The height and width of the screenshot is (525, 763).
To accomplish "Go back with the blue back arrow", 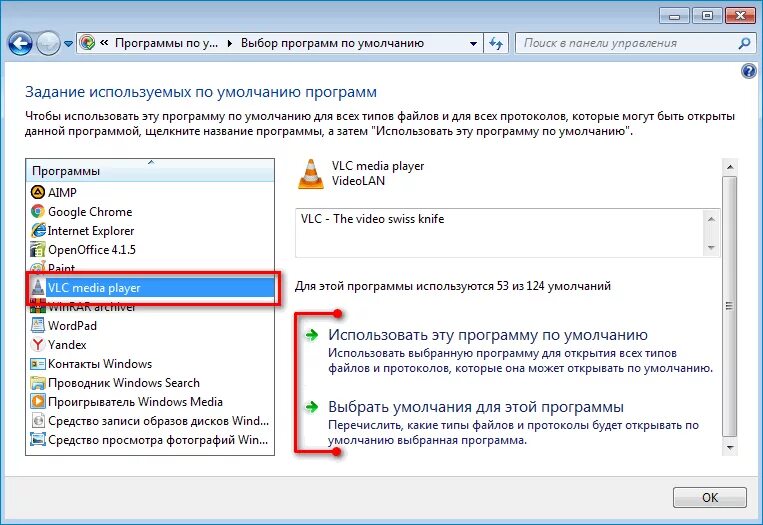I will pyautogui.click(x=20, y=43).
